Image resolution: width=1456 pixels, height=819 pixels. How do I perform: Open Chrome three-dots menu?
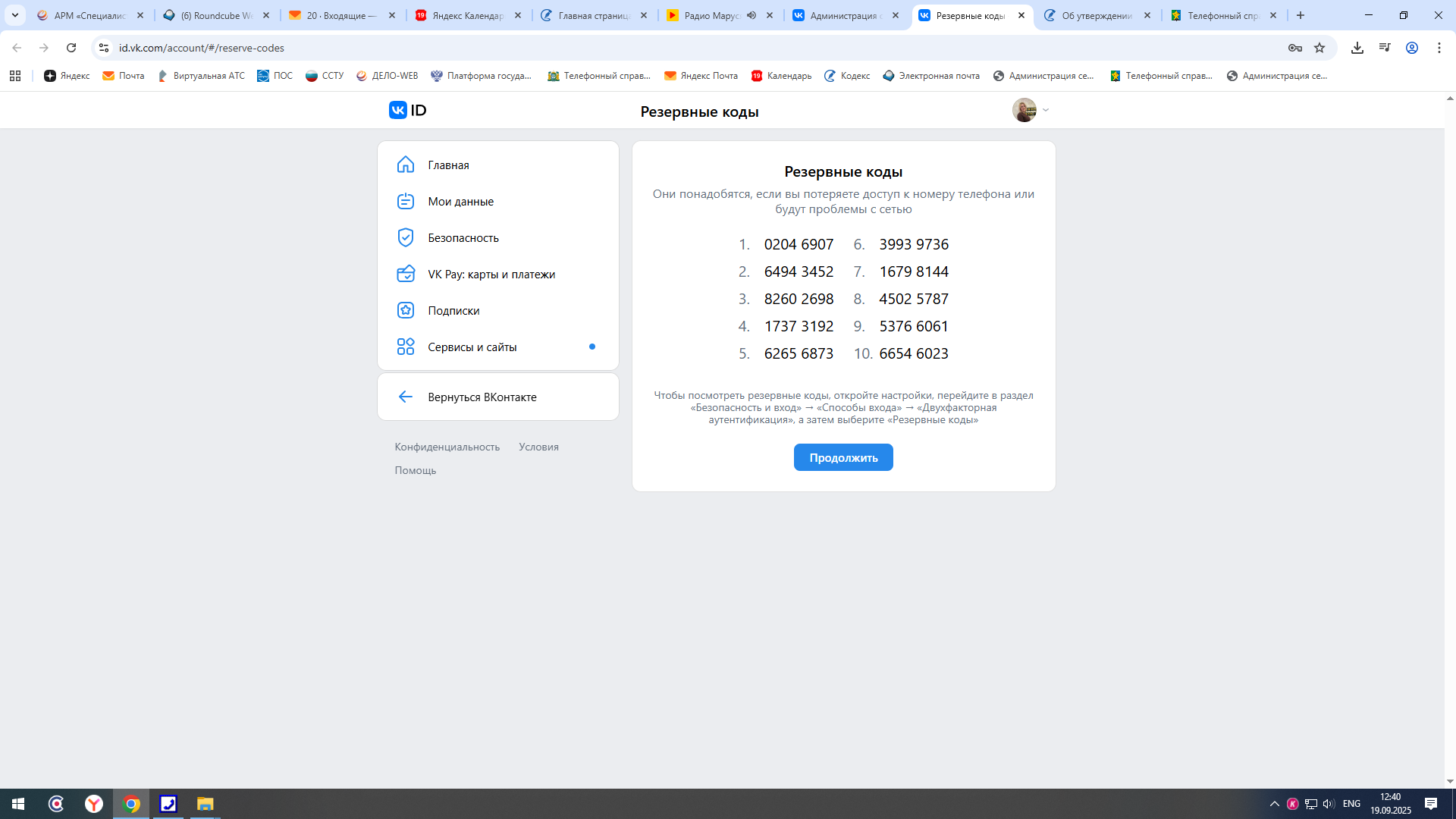[x=1439, y=48]
